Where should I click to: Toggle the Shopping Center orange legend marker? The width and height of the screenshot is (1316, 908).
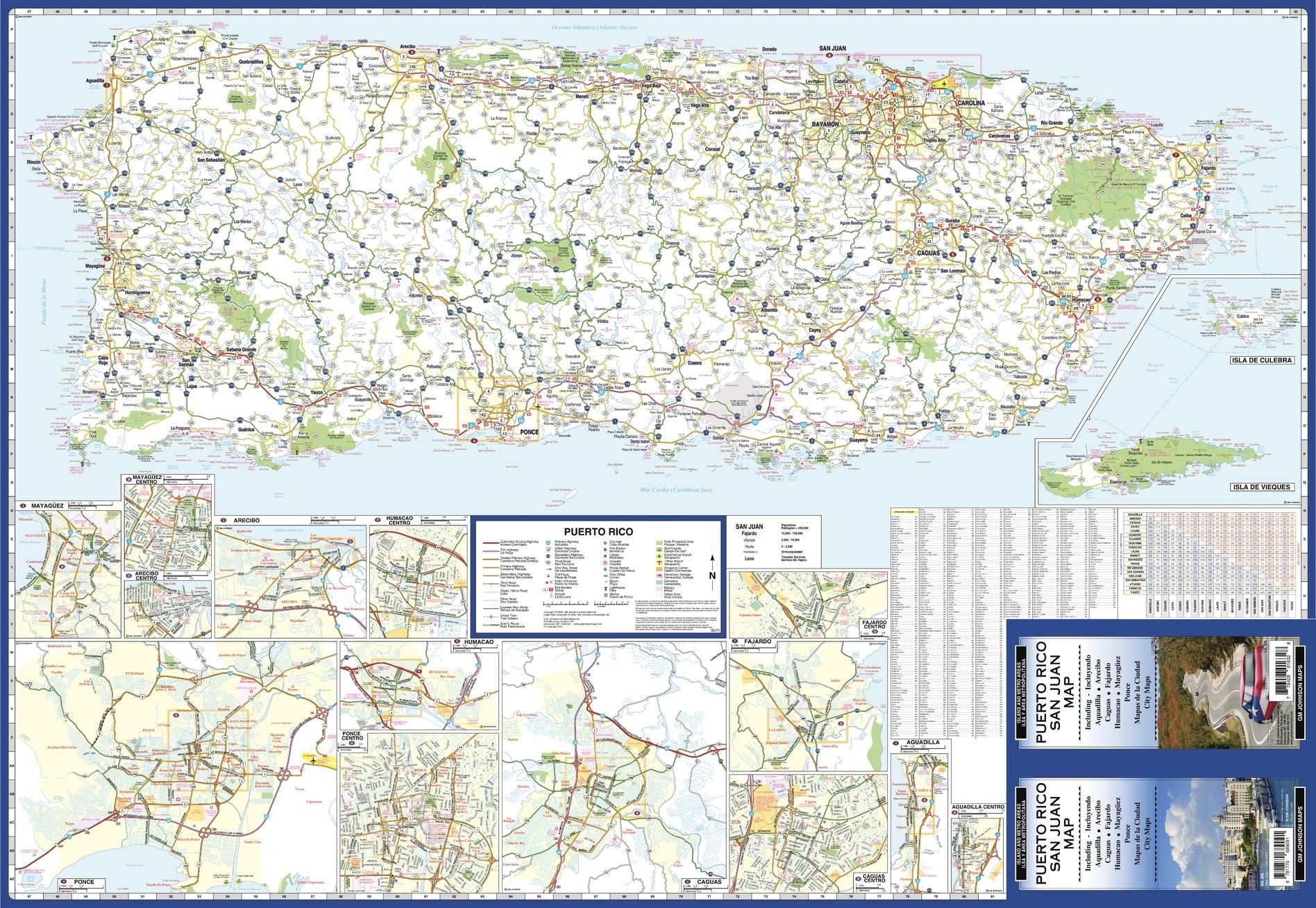click(659, 569)
